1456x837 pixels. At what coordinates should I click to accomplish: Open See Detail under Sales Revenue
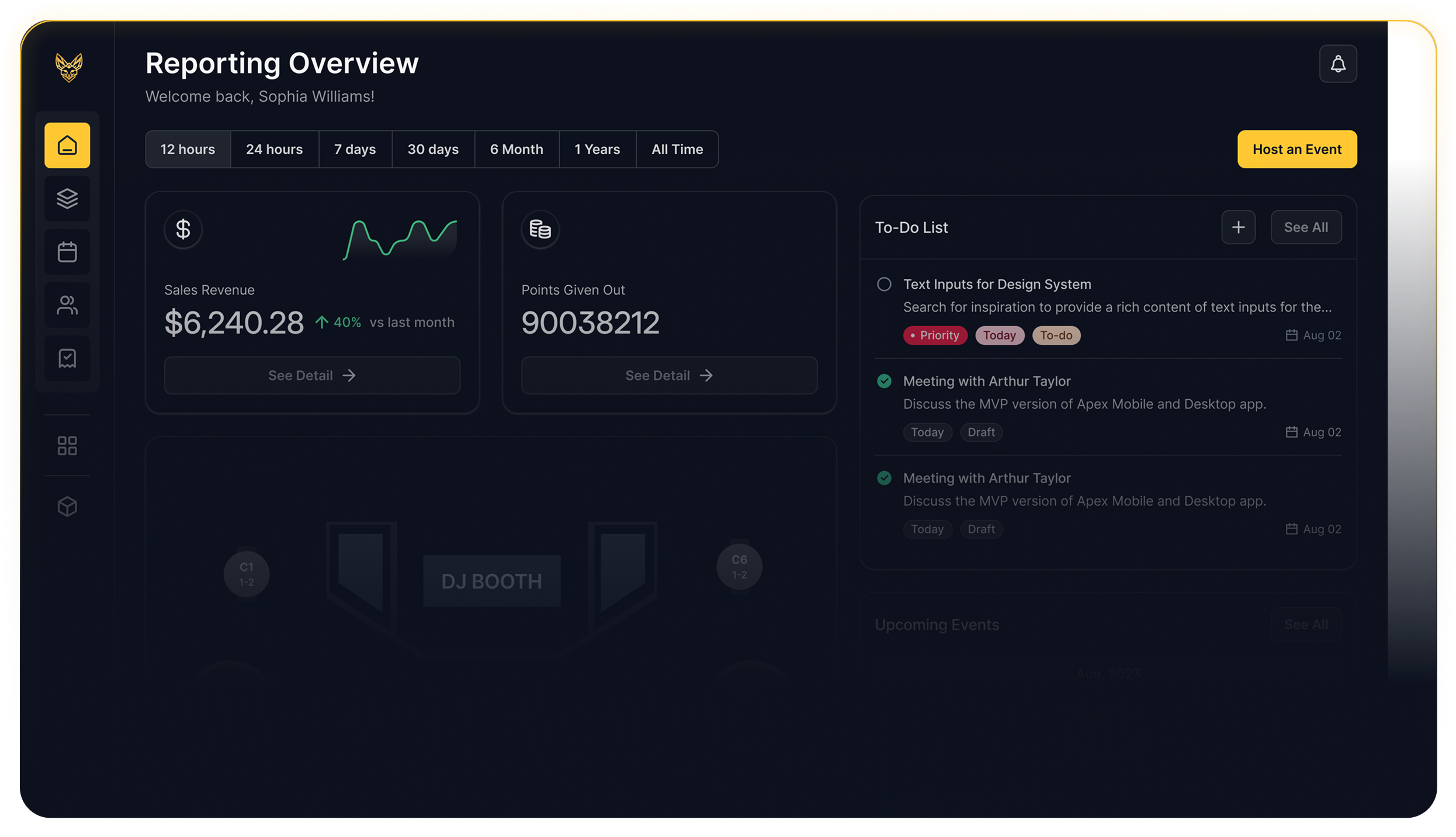pyautogui.click(x=312, y=376)
